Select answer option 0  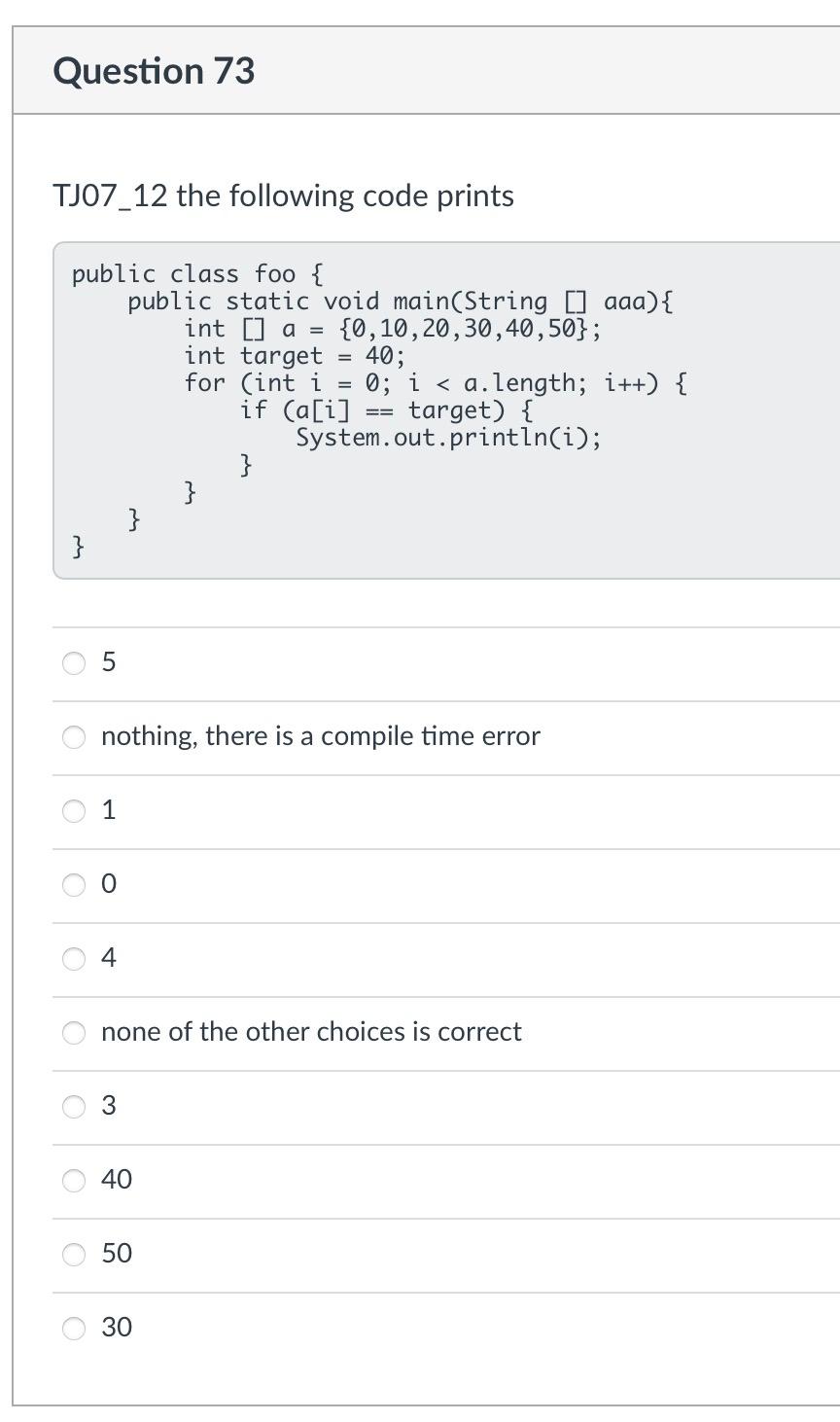[73, 885]
